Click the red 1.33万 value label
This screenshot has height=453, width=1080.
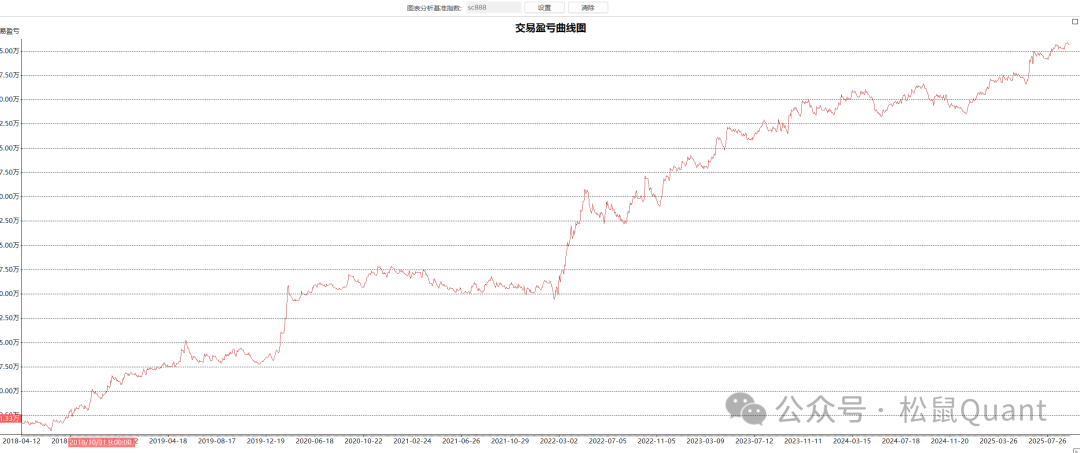(10, 418)
